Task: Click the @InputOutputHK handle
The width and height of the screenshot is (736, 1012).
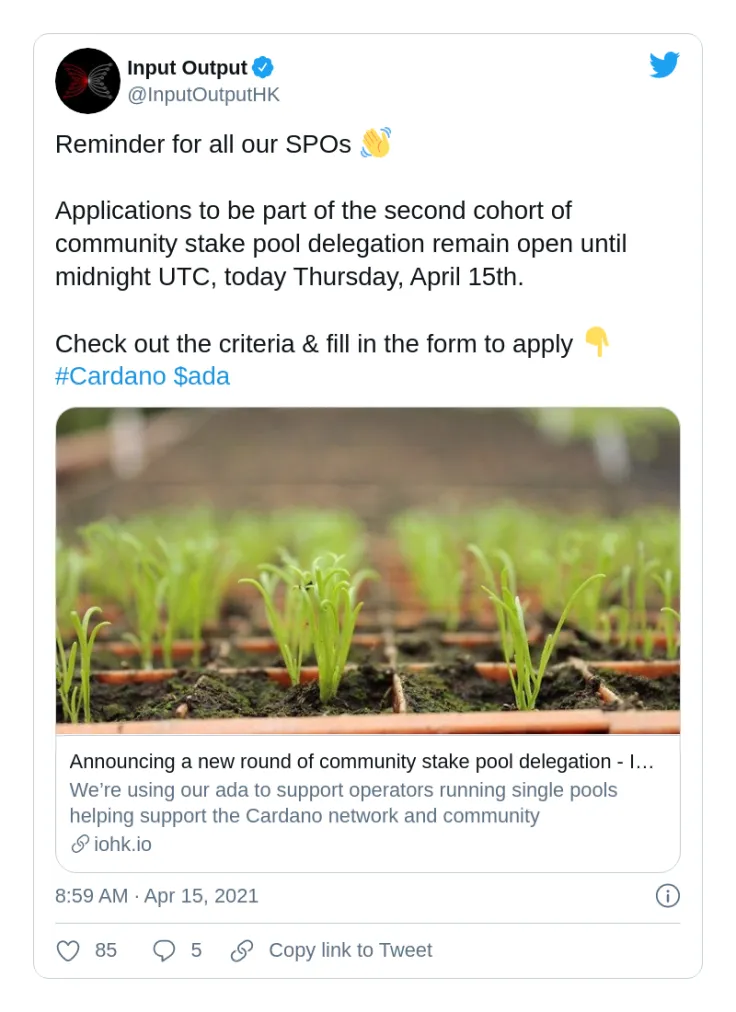Action: [203, 95]
